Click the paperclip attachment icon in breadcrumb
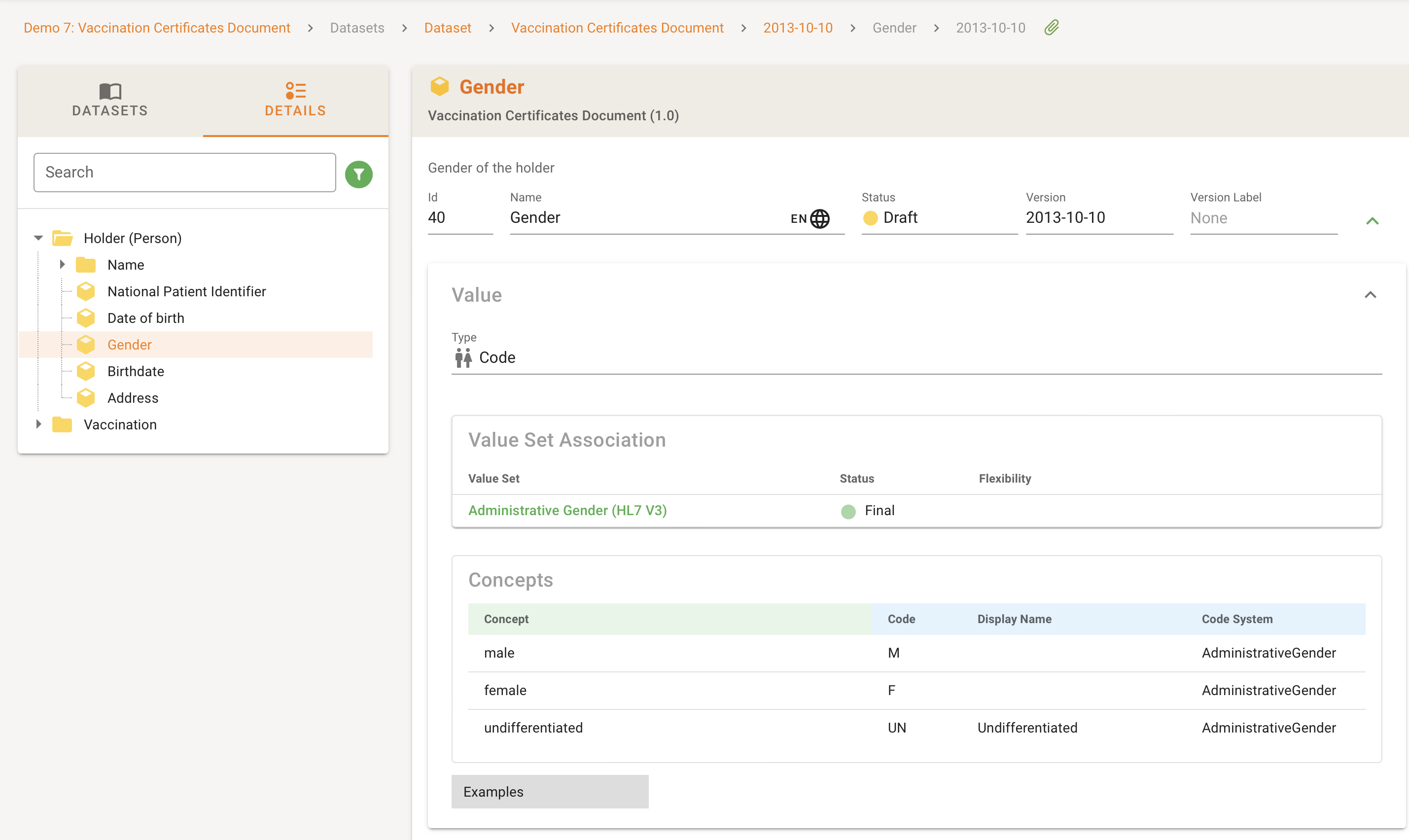 coord(1051,27)
